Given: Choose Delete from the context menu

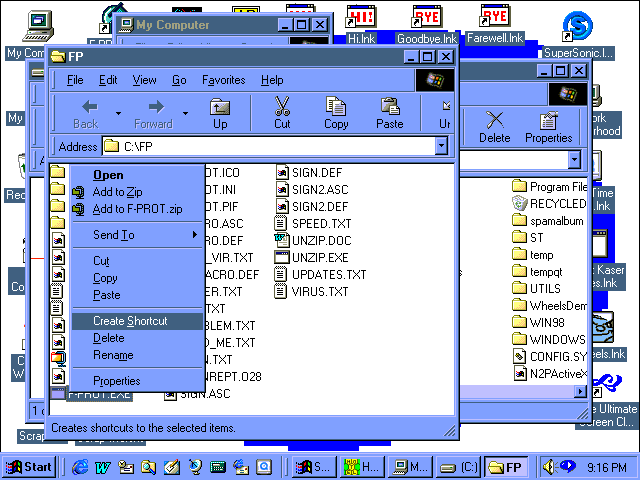Looking at the screenshot, I should coord(137,338).
